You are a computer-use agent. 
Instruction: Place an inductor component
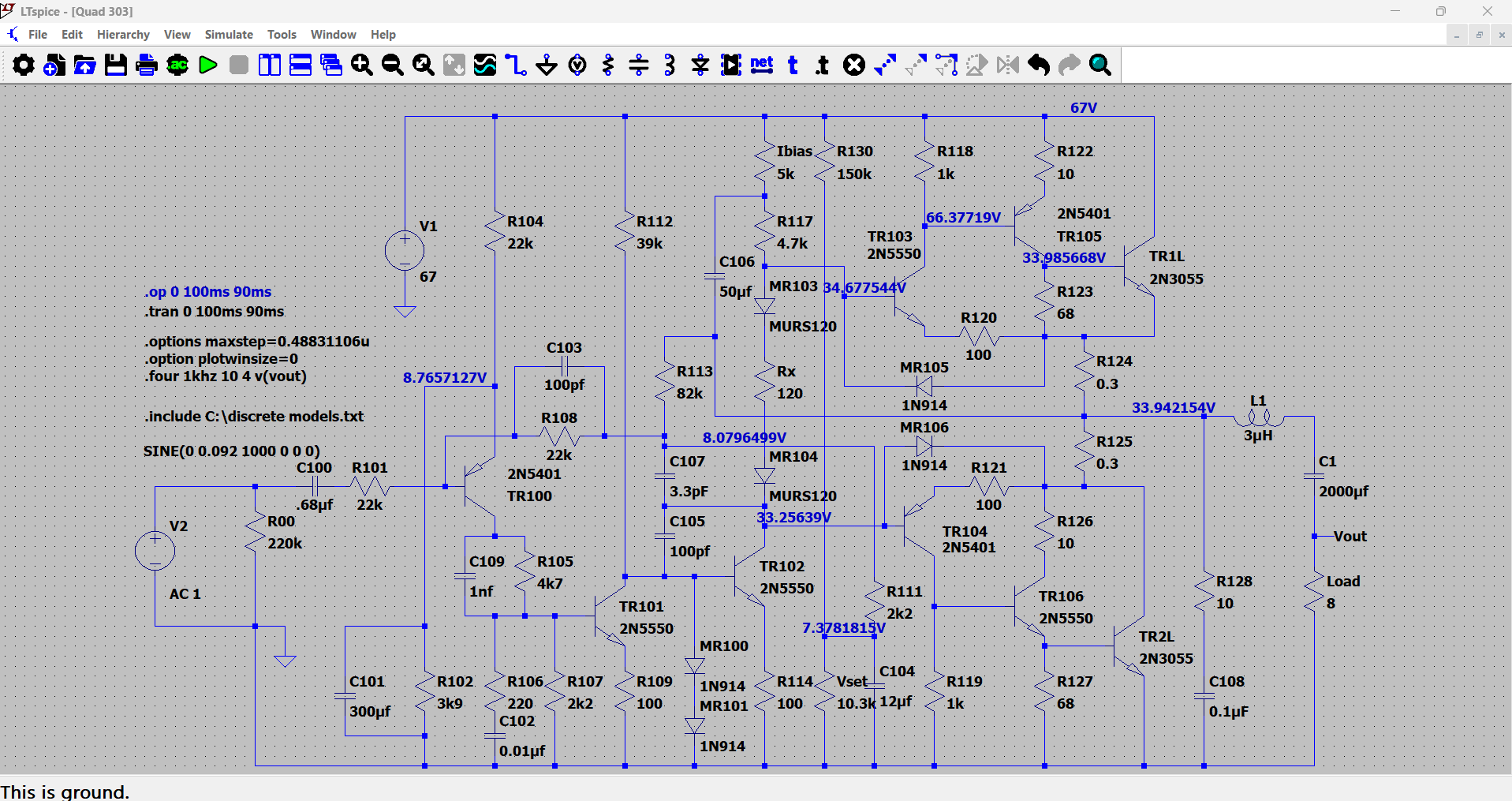670,65
